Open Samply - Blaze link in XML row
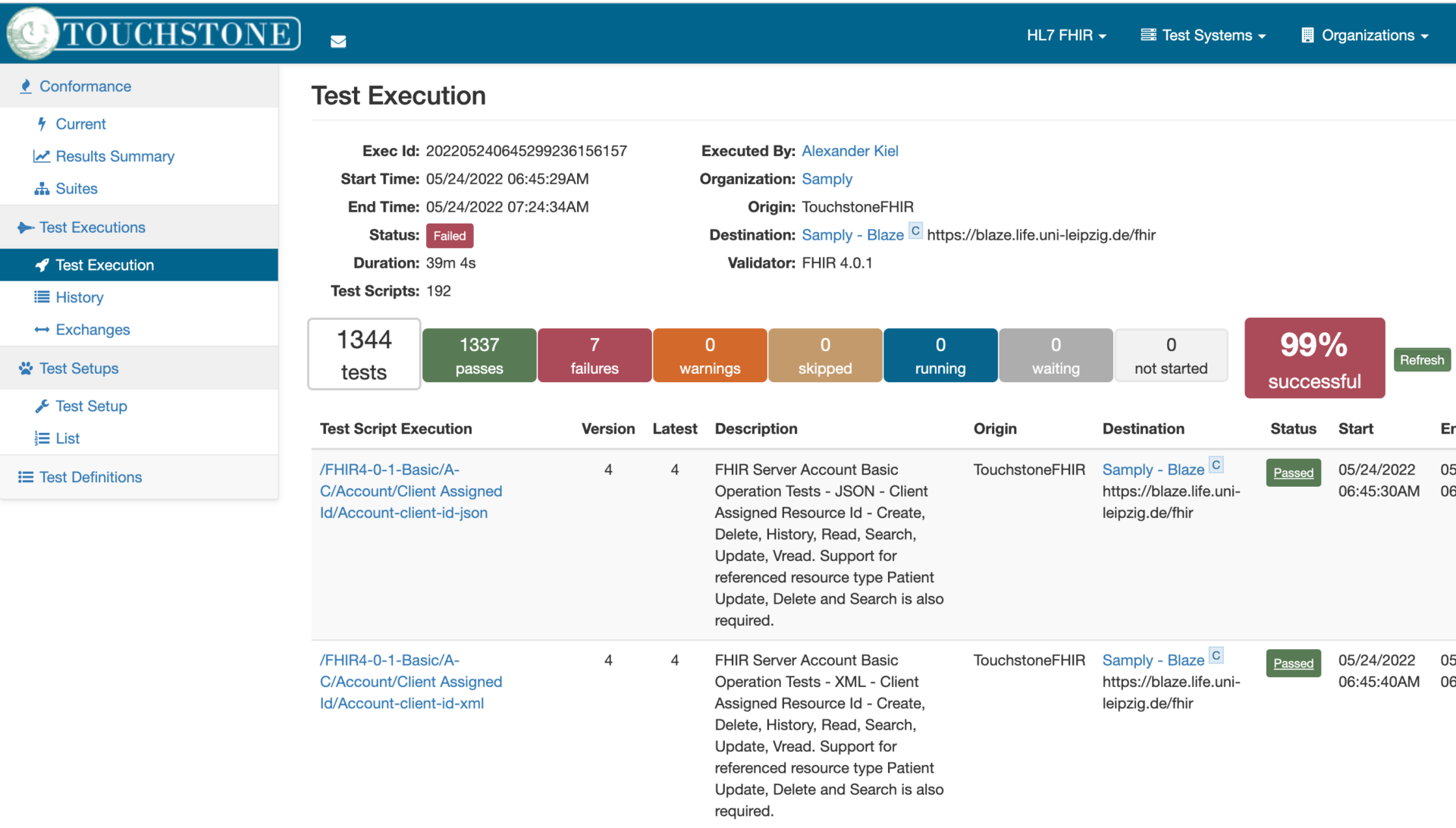Image resolution: width=1456 pixels, height=828 pixels. 1153,660
